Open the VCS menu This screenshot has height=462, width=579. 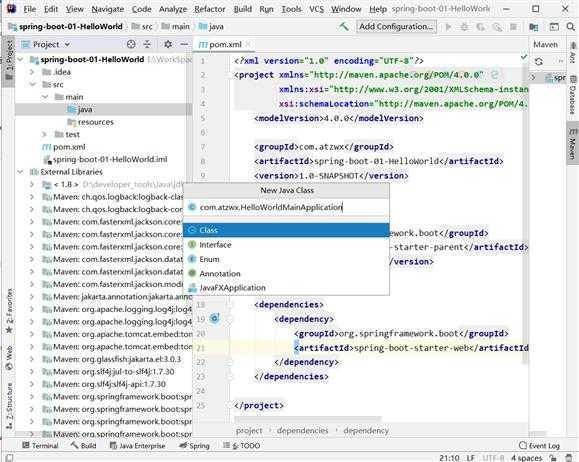click(x=316, y=9)
